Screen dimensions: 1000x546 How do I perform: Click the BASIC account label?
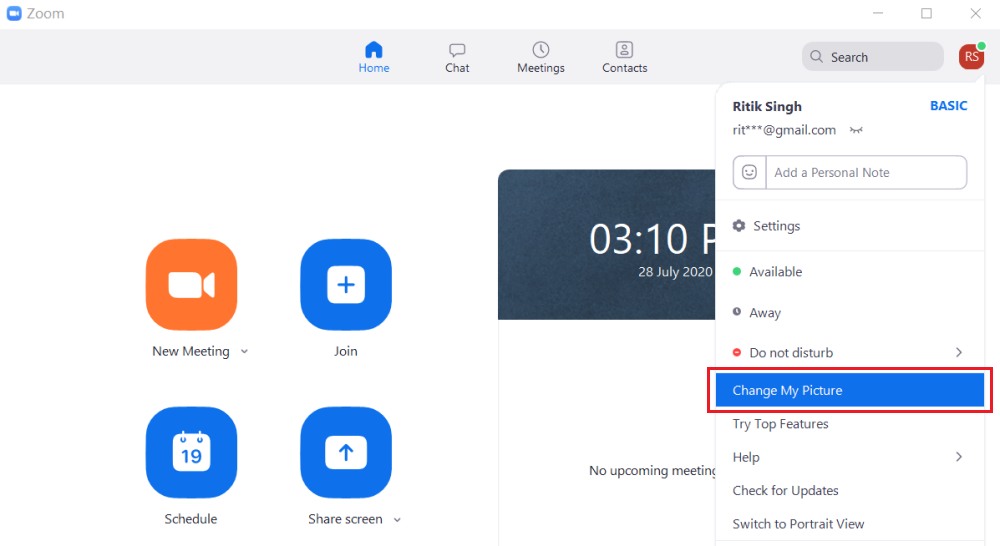coord(948,106)
